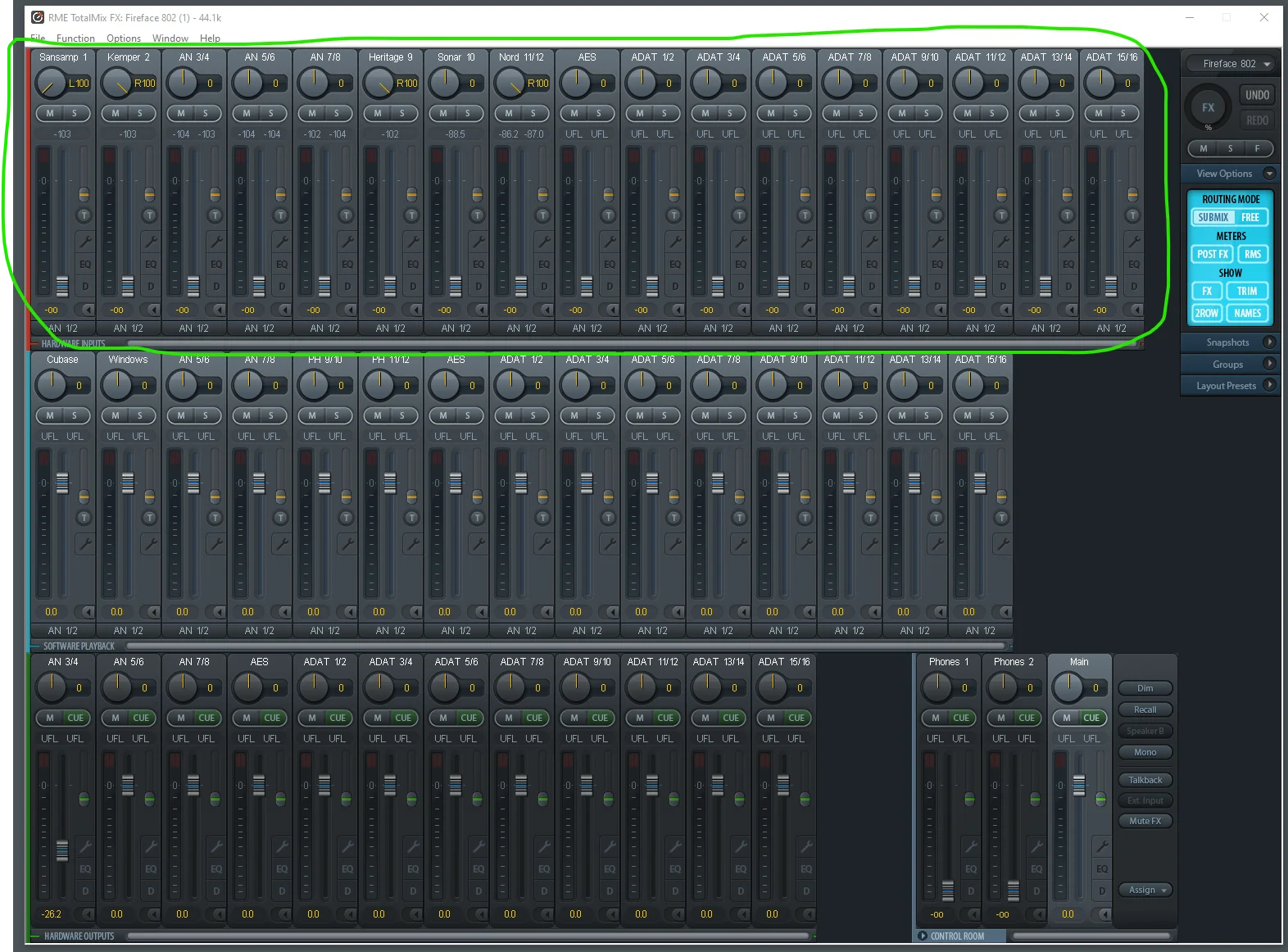Click the UNDO button
Viewport: 1288px width, 952px height.
click(x=1257, y=95)
